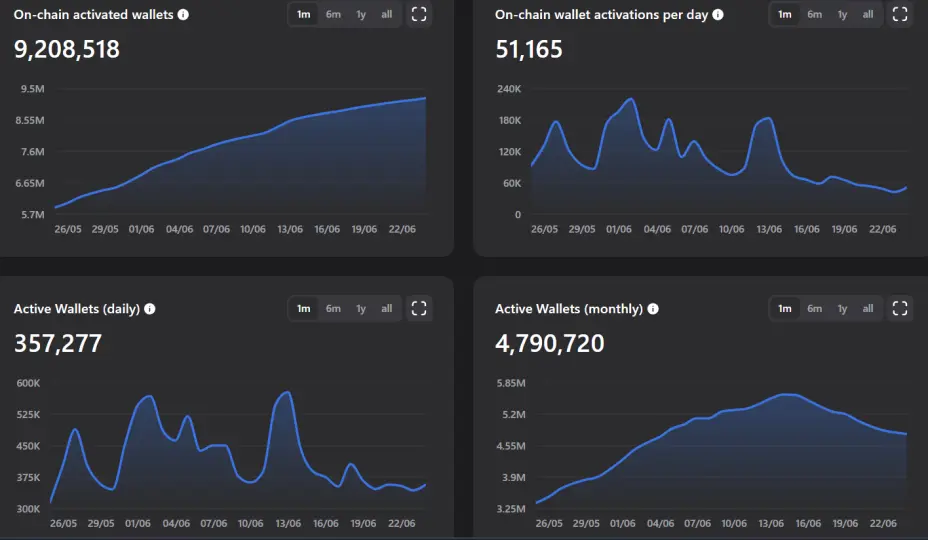Click the 180K axis label

(510, 120)
